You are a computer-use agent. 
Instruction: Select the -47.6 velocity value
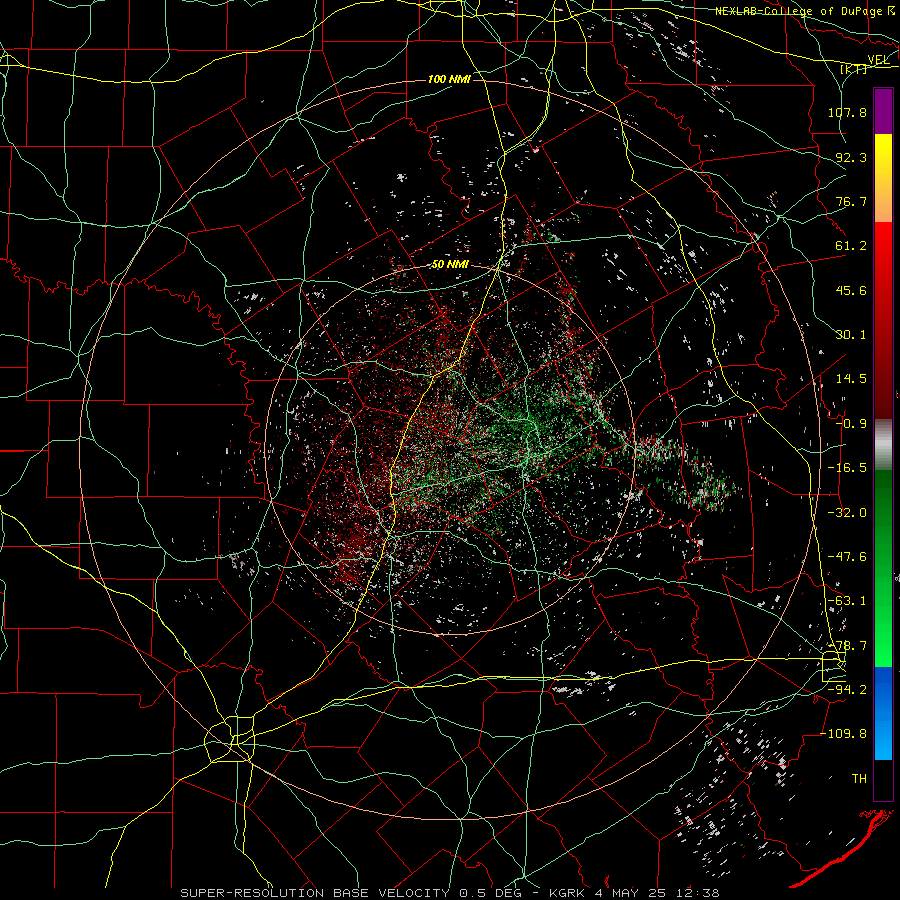pos(847,557)
